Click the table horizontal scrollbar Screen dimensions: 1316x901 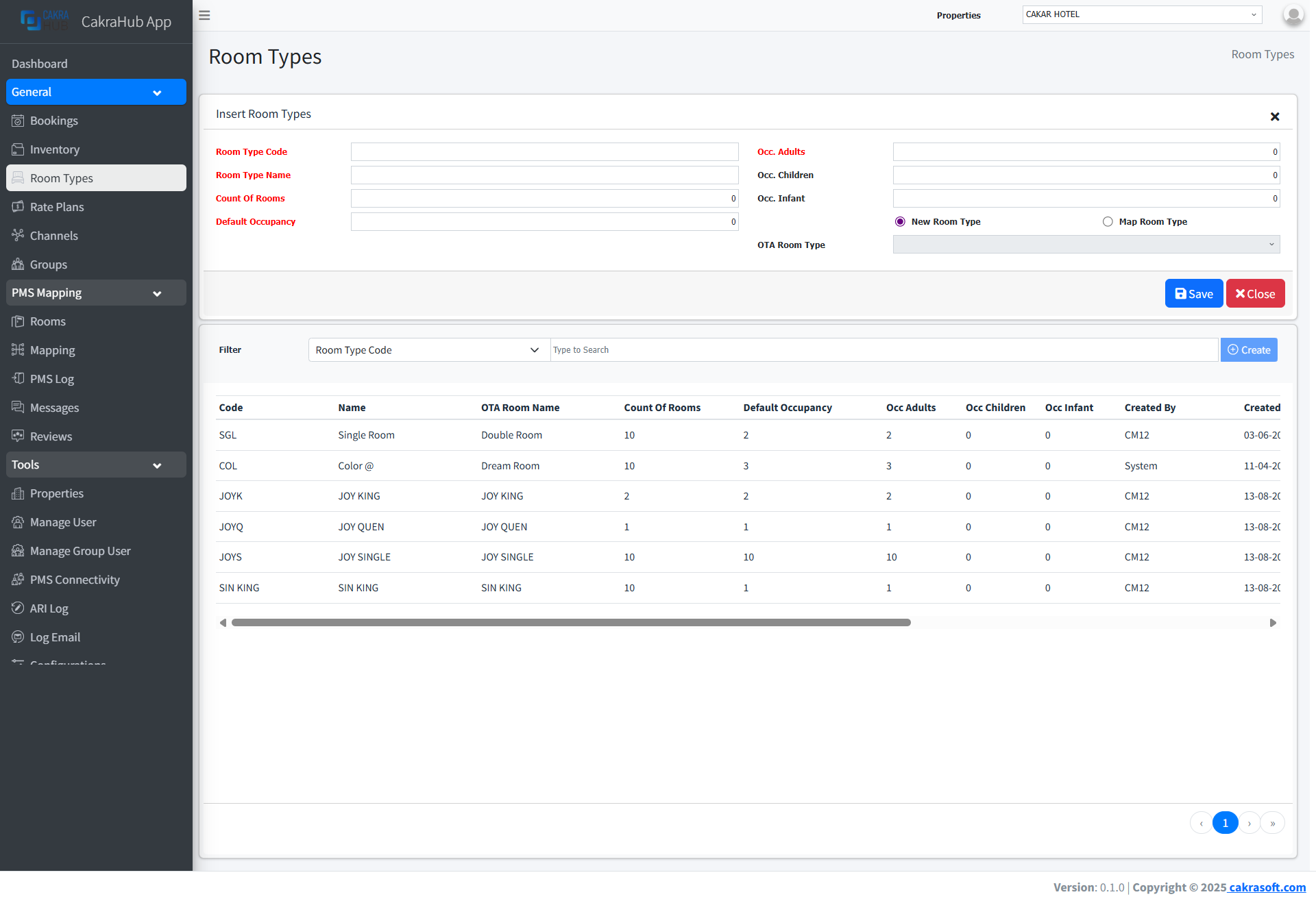570,623
